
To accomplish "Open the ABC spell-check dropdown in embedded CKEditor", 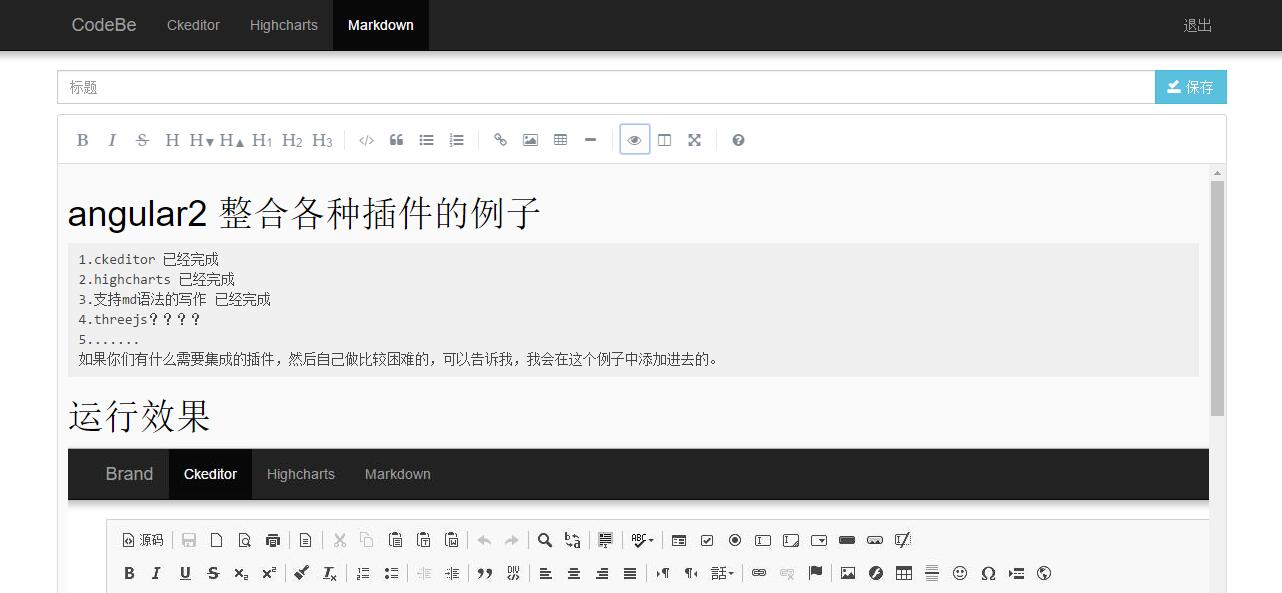I will (x=642, y=540).
